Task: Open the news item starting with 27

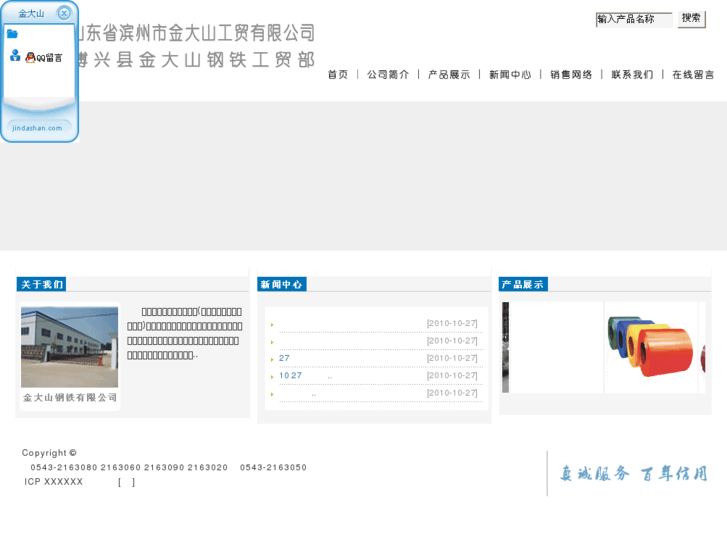Action: pos(284,358)
